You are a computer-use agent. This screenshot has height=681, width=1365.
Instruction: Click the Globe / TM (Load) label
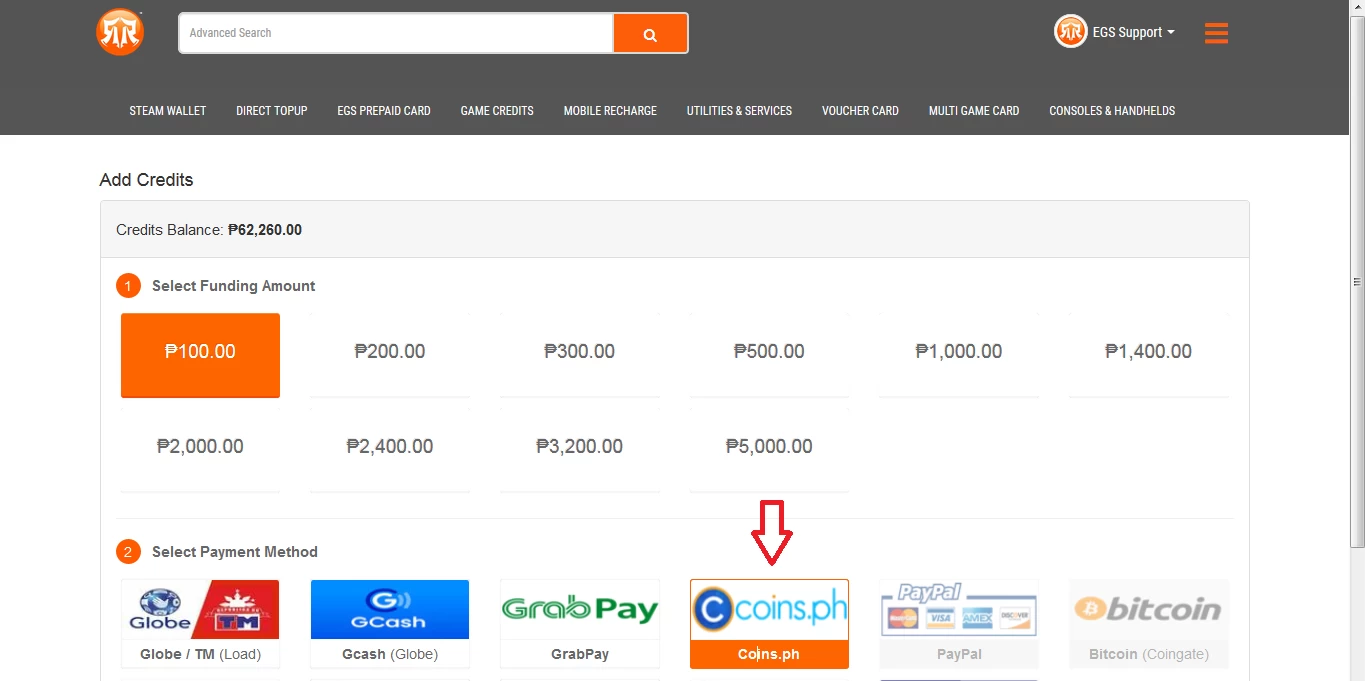200,654
